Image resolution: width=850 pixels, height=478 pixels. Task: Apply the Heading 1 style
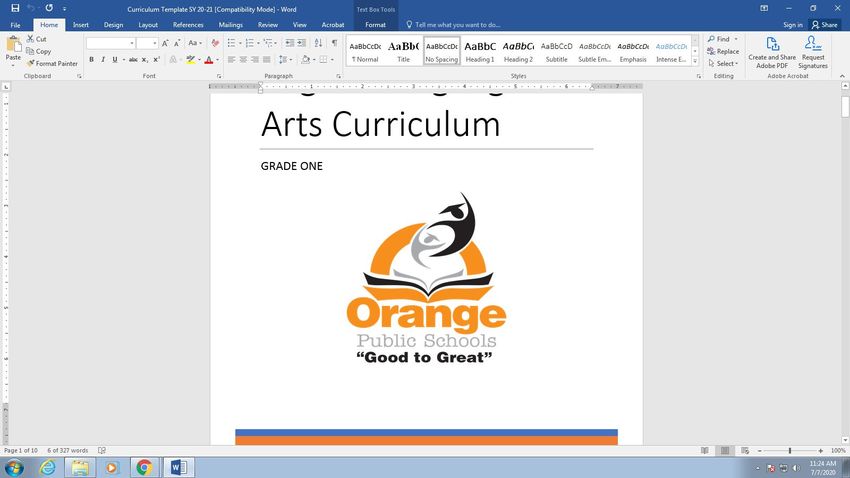click(x=480, y=51)
